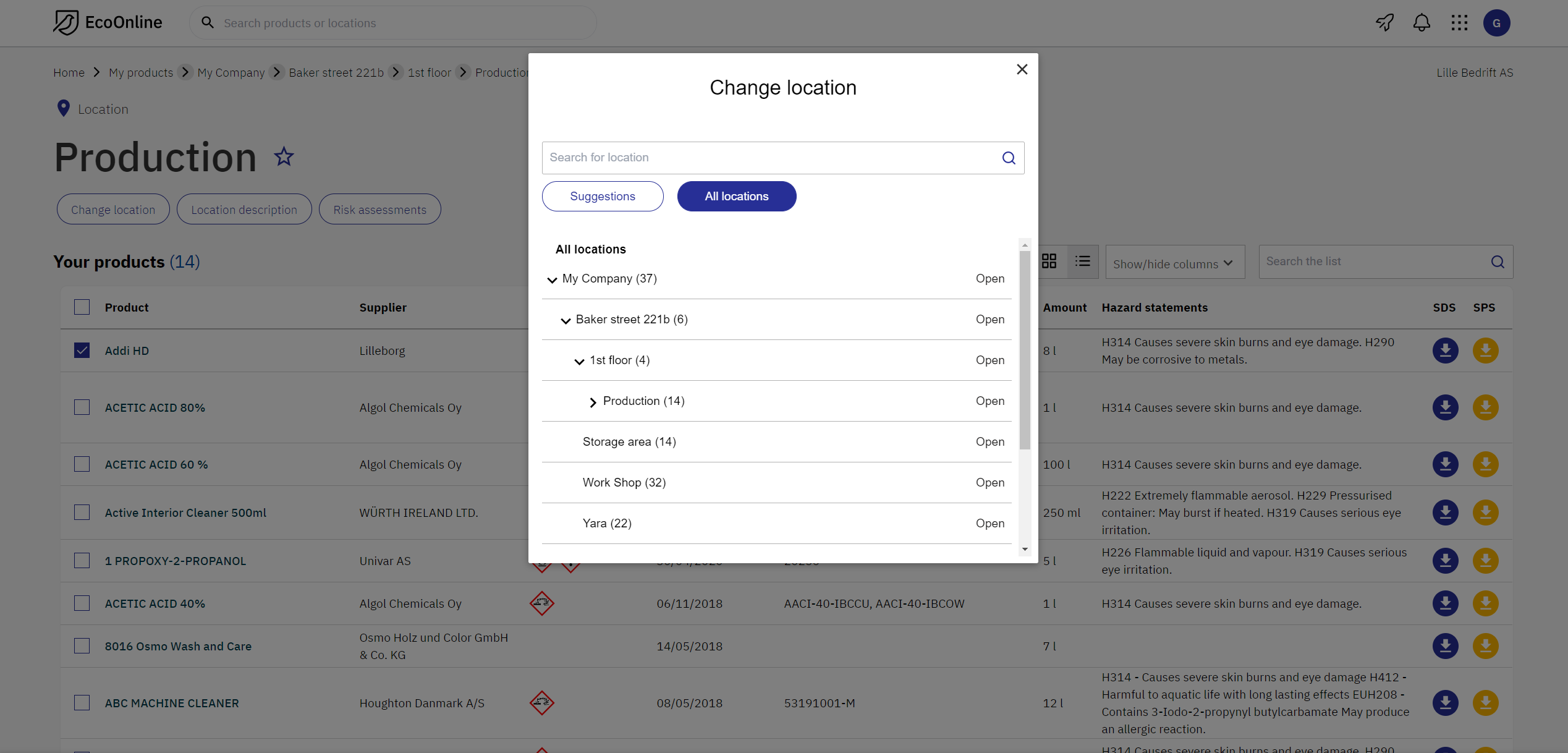This screenshot has width=1568, height=753.
Task: Close the Change location dialog
Action: [1022, 69]
